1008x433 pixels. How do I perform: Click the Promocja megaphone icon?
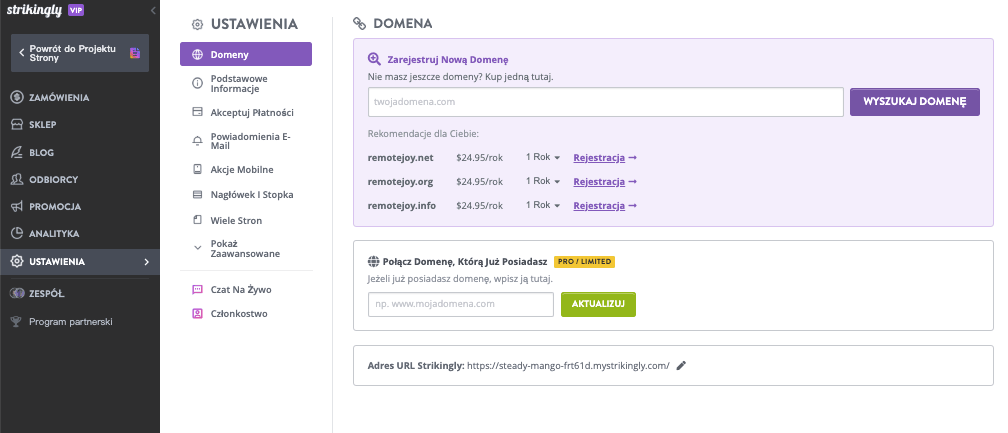coord(17,206)
